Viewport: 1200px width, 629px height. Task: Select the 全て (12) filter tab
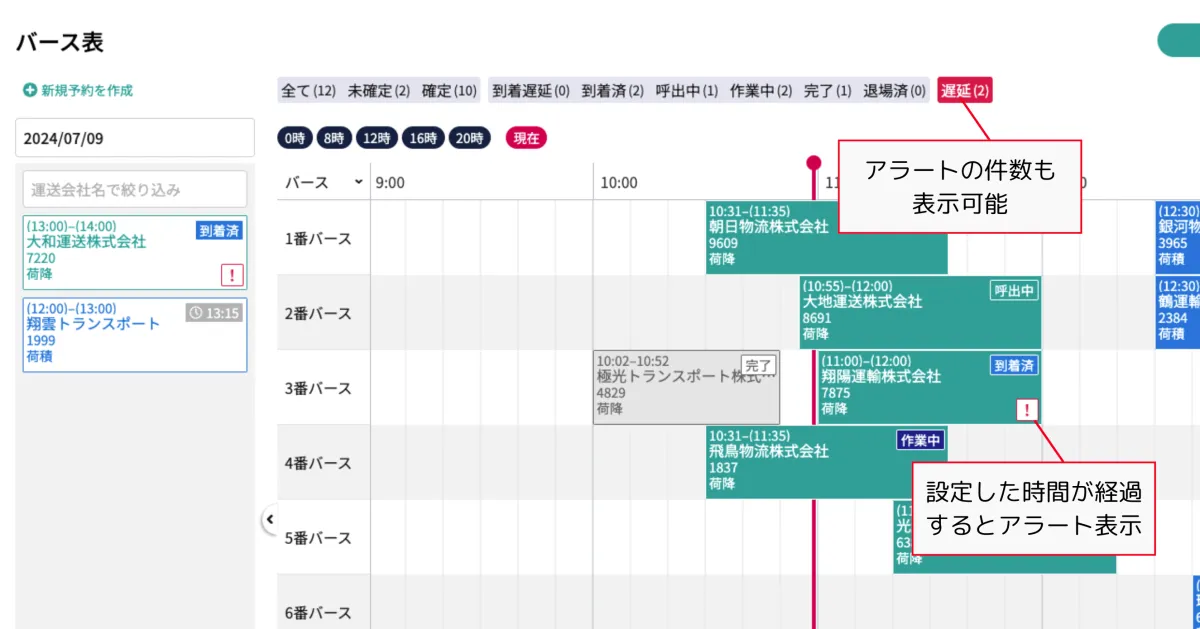pyautogui.click(x=308, y=91)
